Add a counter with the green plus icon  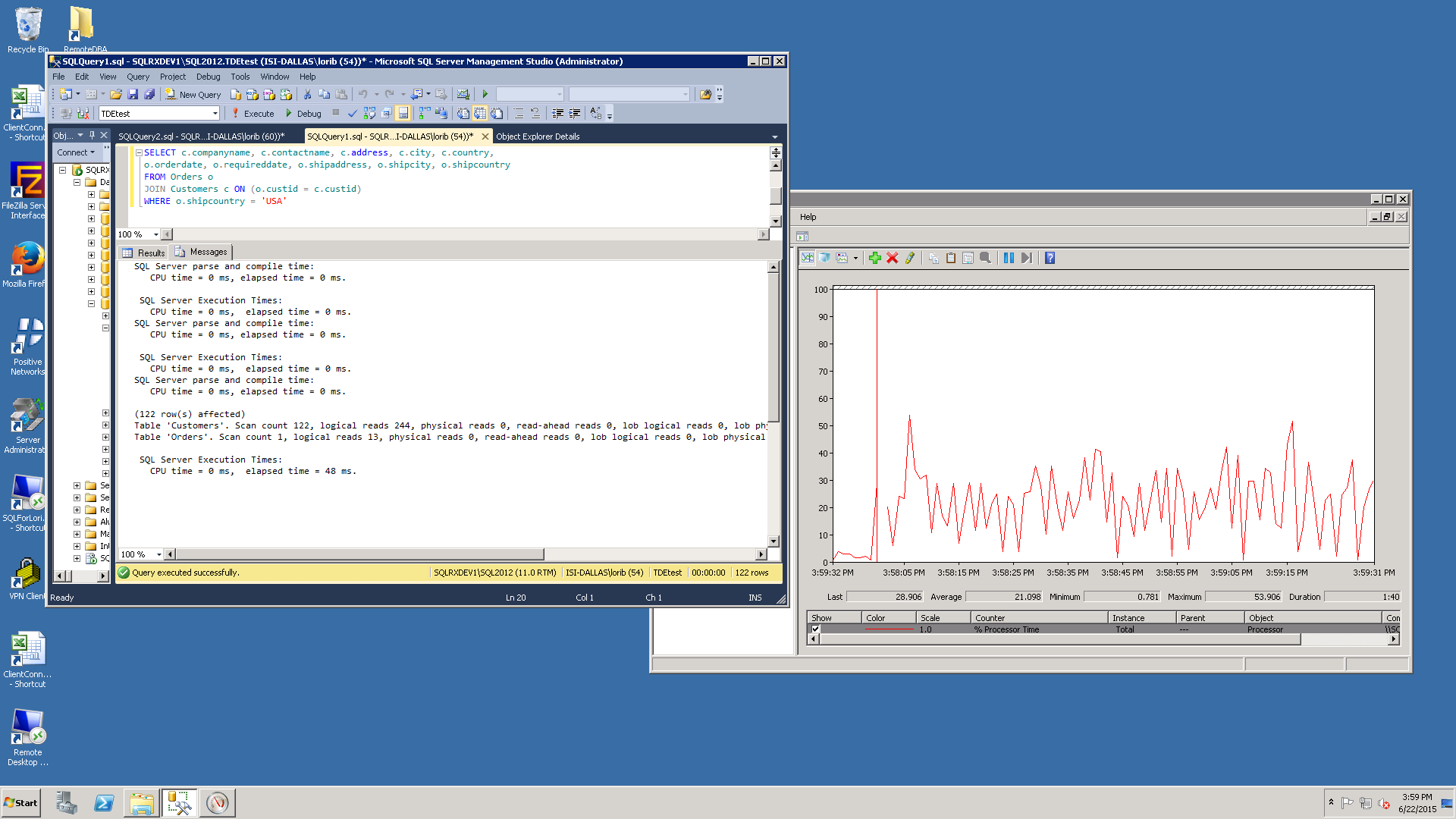874,258
